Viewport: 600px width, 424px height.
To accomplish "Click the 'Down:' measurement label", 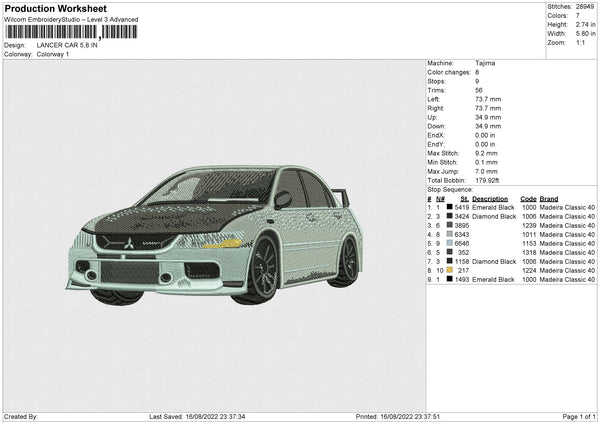I will (437, 126).
